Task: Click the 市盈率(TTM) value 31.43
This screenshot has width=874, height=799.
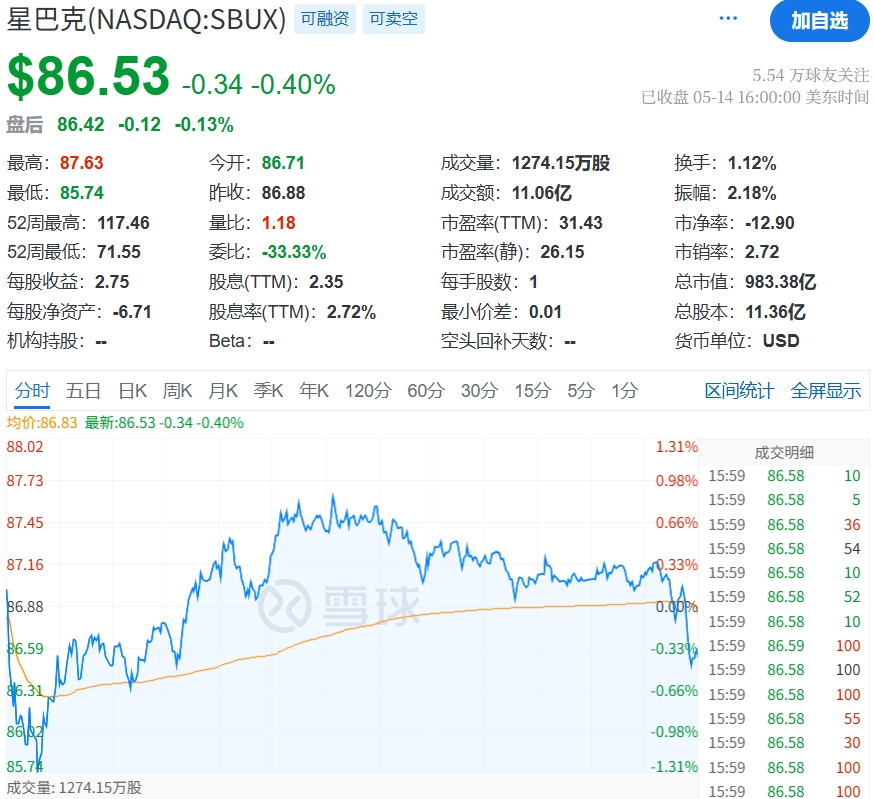Action: click(581, 222)
